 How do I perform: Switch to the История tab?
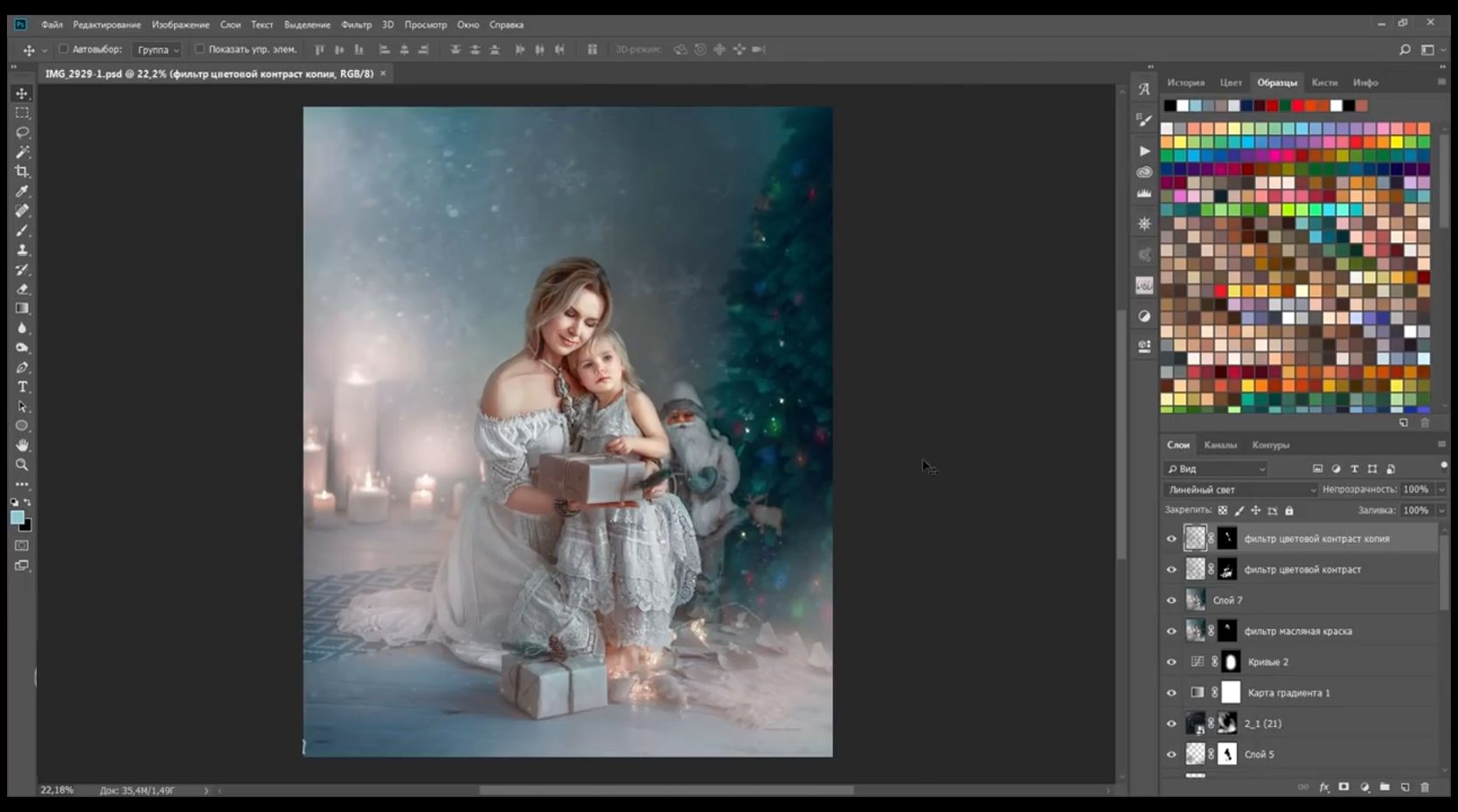click(1185, 82)
